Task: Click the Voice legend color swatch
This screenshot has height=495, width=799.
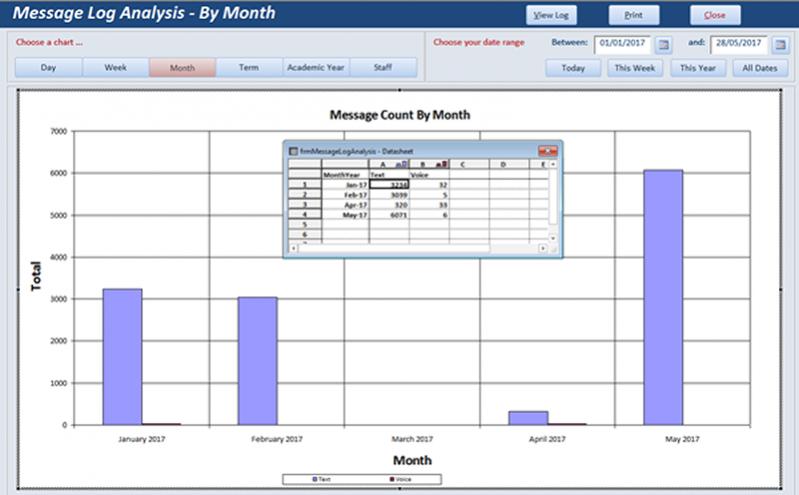Action: pyautogui.click(x=392, y=479)
